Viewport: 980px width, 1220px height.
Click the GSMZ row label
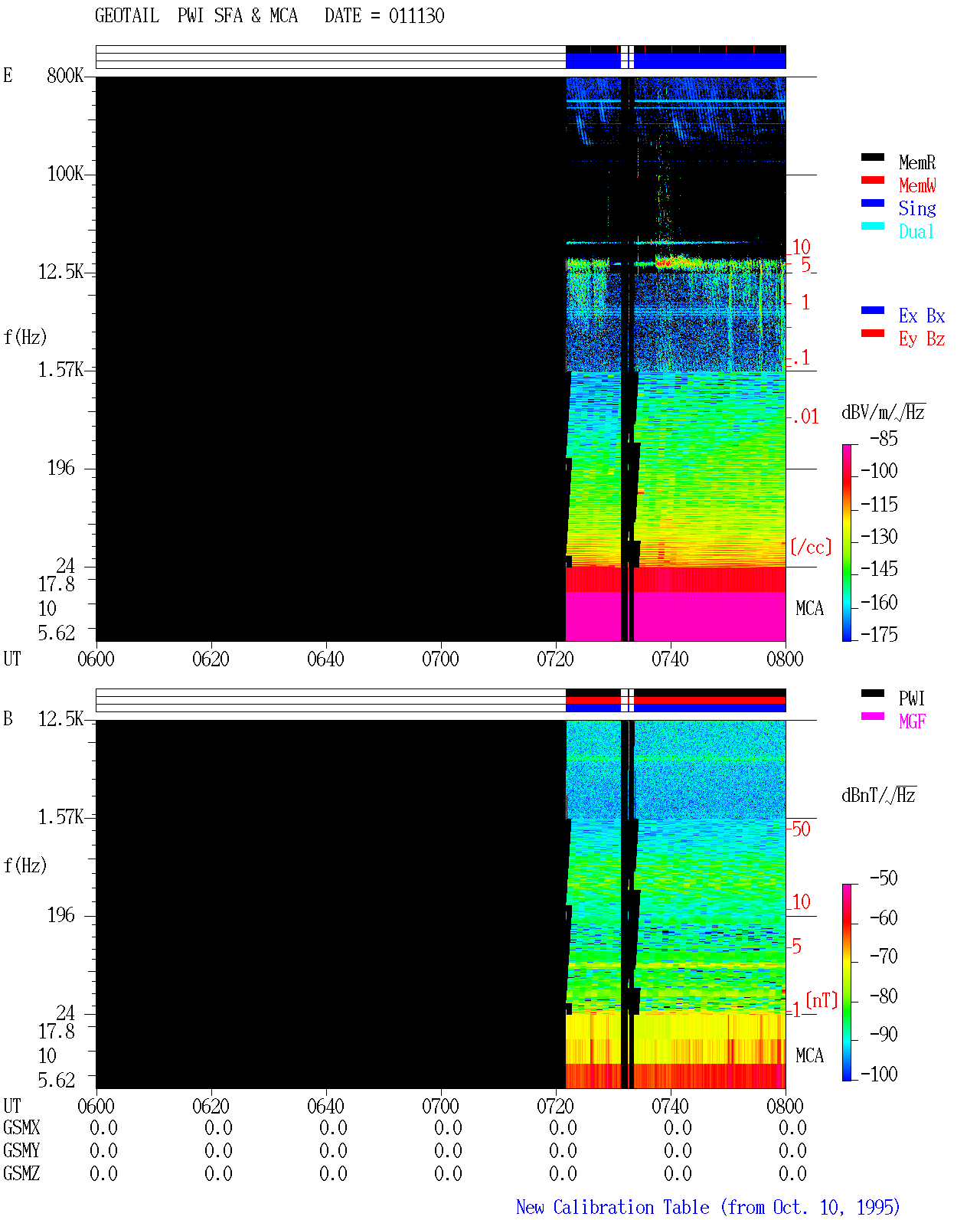click(x=21, y=1173)
